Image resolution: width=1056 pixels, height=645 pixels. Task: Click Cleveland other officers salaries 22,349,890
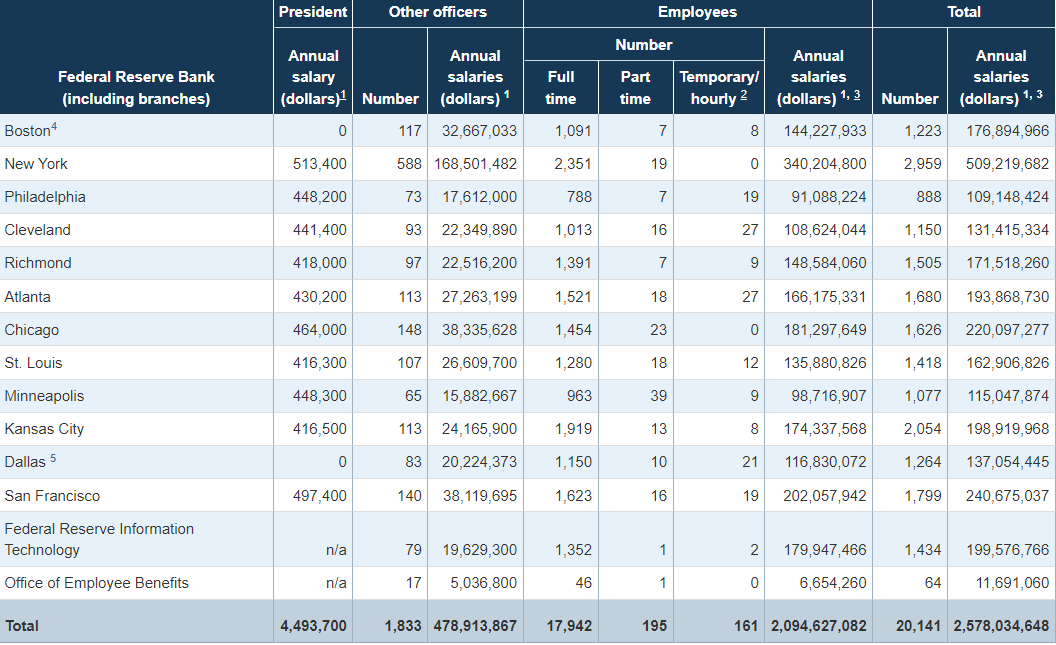point(480,230)
